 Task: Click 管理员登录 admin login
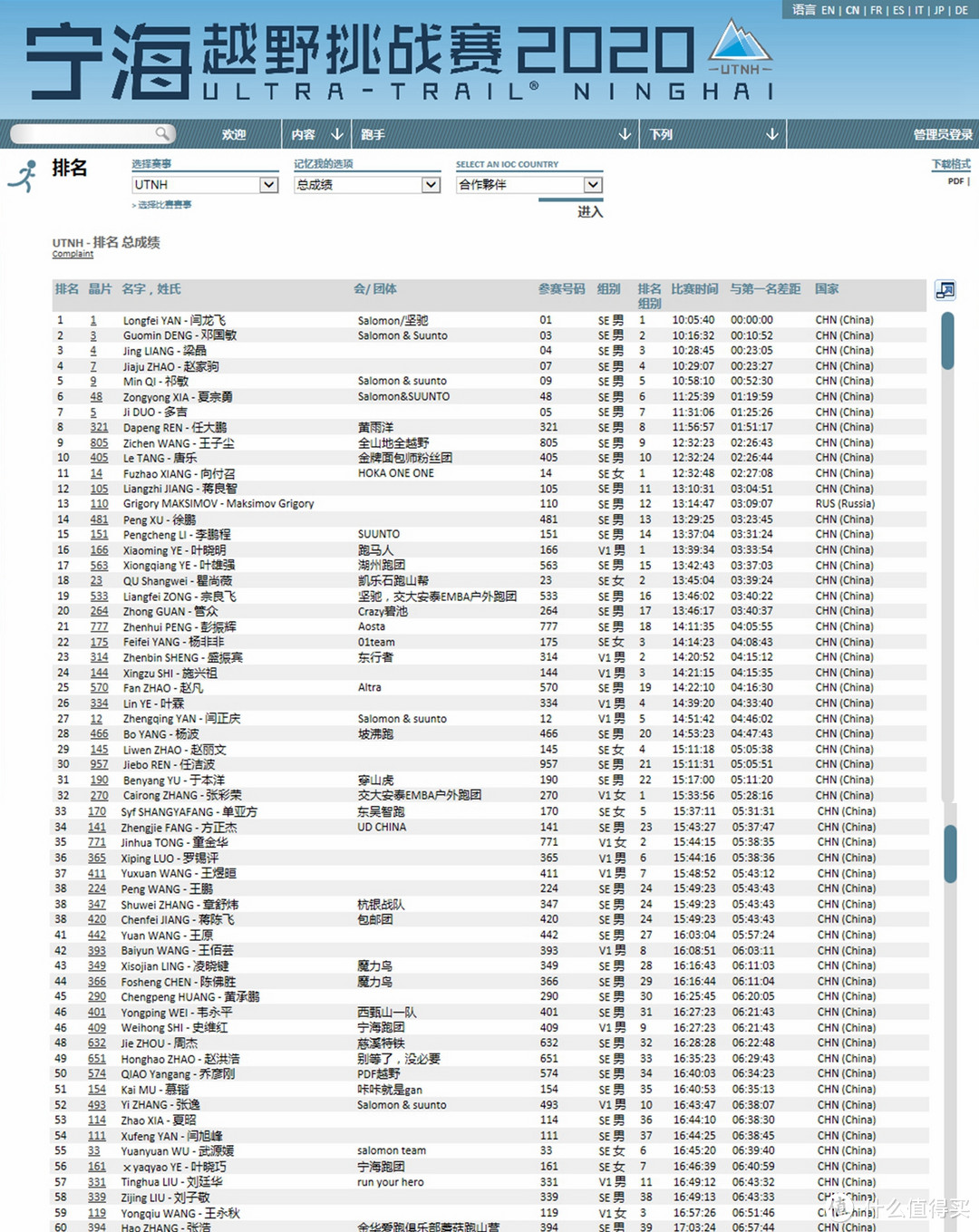943,134
